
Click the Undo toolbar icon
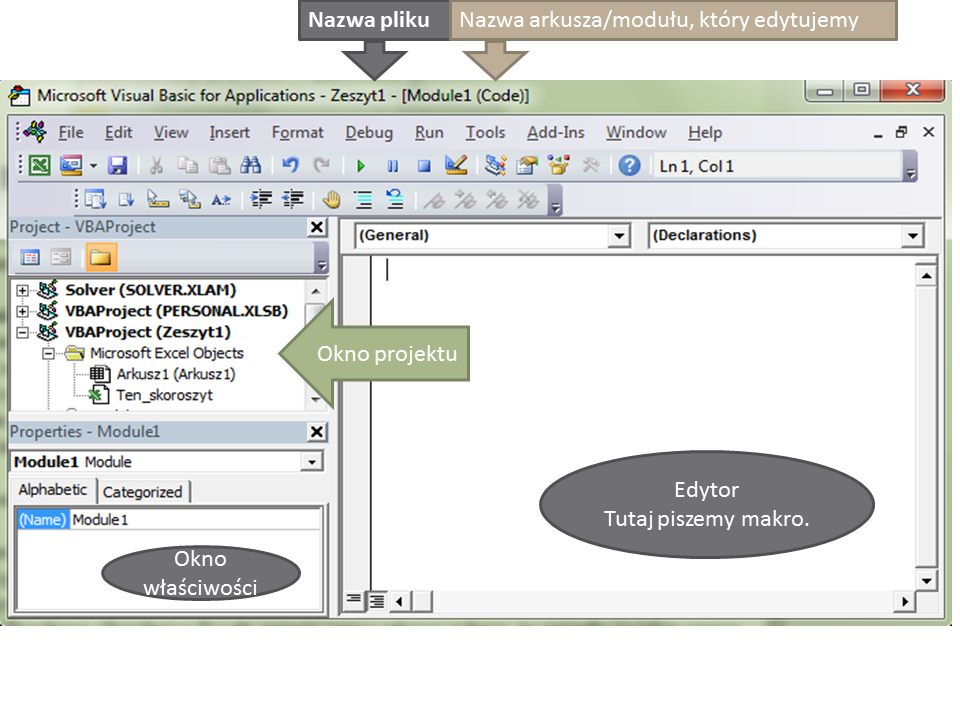[x=289, y=166]
